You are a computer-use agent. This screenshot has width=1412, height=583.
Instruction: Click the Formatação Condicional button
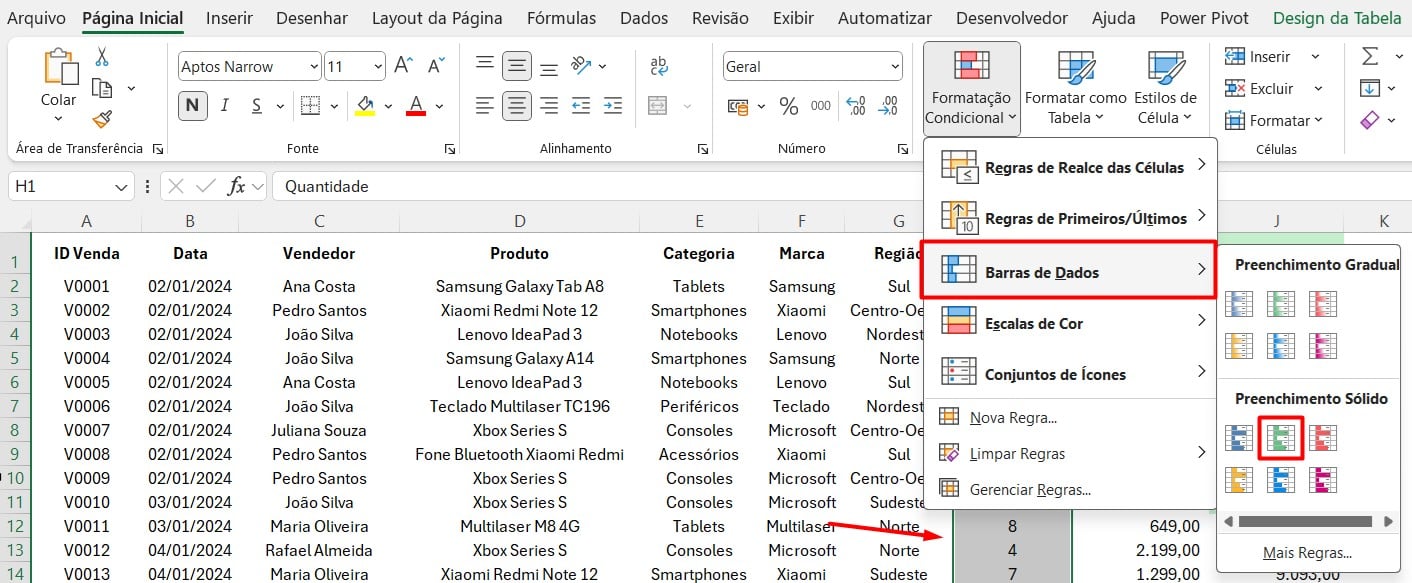(x=971, y=88)
